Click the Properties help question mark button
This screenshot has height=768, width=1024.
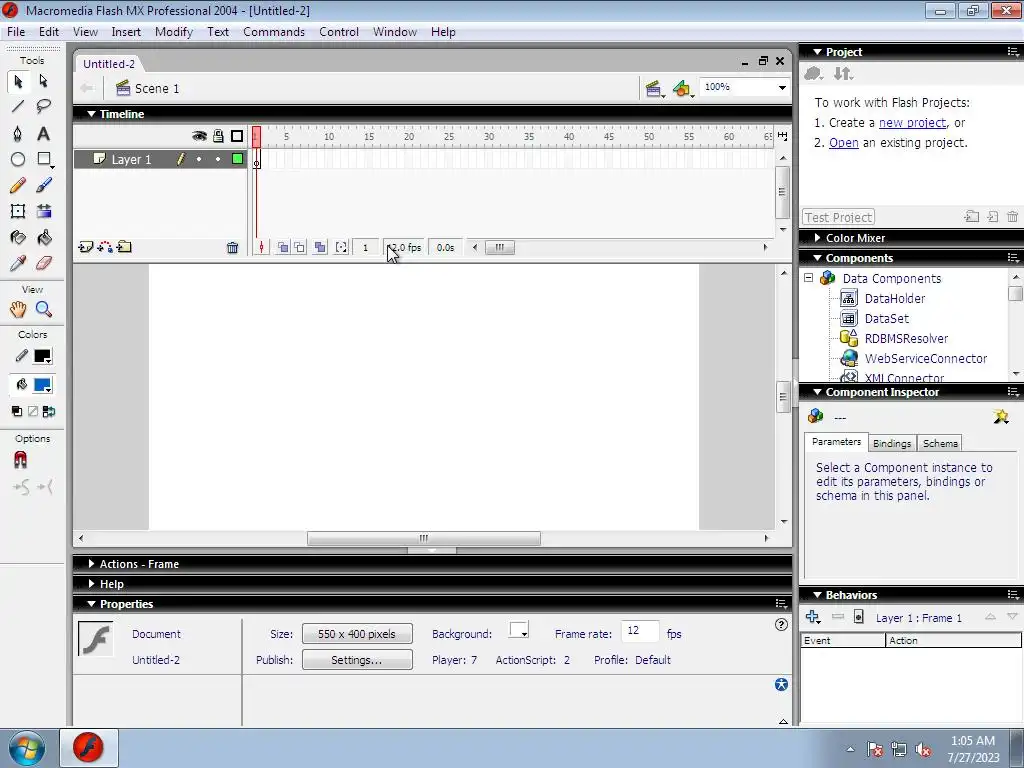pyautogui.click(x=781, y=625)
